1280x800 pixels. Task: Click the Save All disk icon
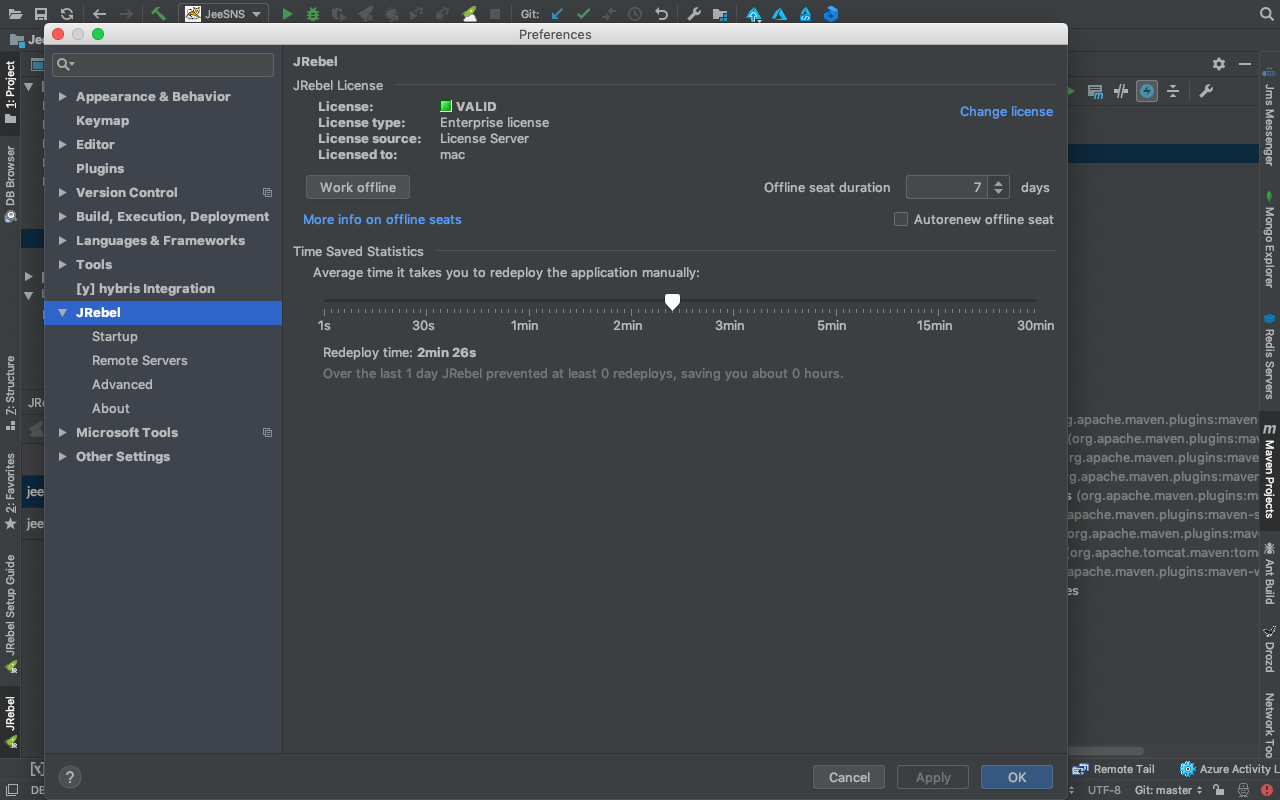coord(41,14)
